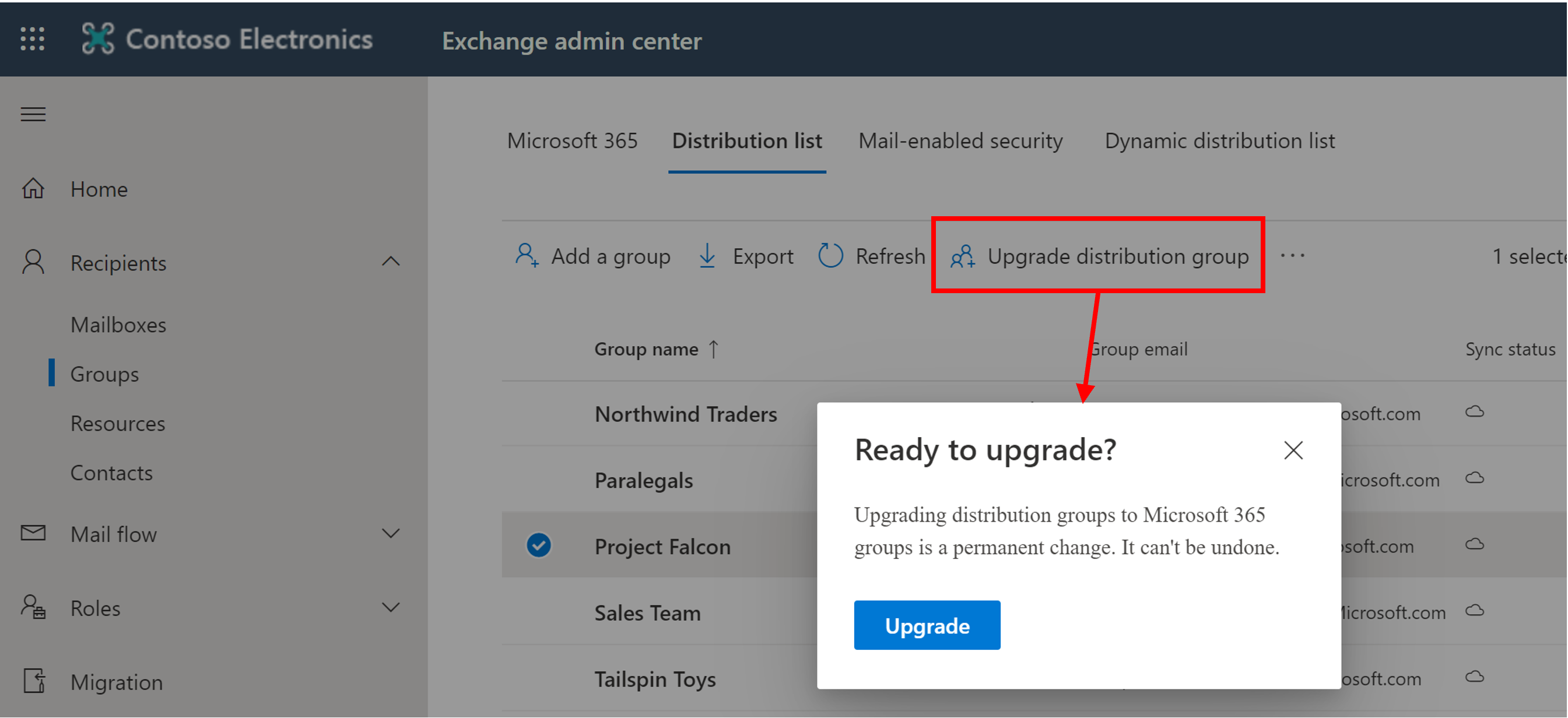This screenshot has width=1568, height=718.
Task: Click the Recipients sidebar icon
Action: (30, 262)
